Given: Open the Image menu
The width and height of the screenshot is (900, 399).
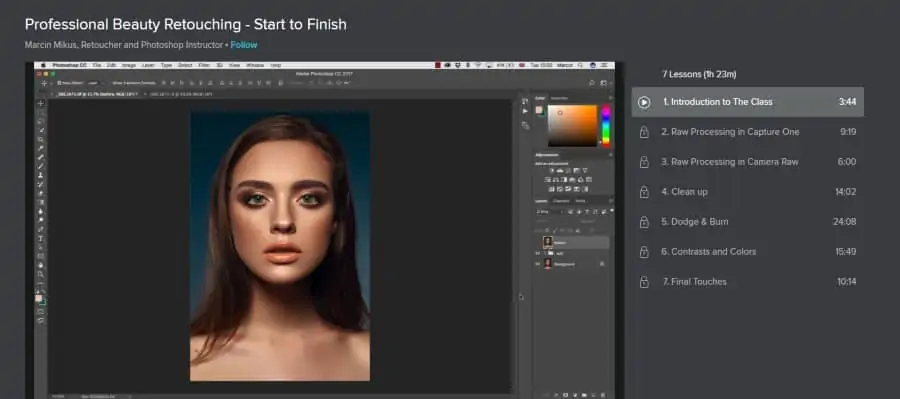Looking at the screenshot, I should 129,65.
